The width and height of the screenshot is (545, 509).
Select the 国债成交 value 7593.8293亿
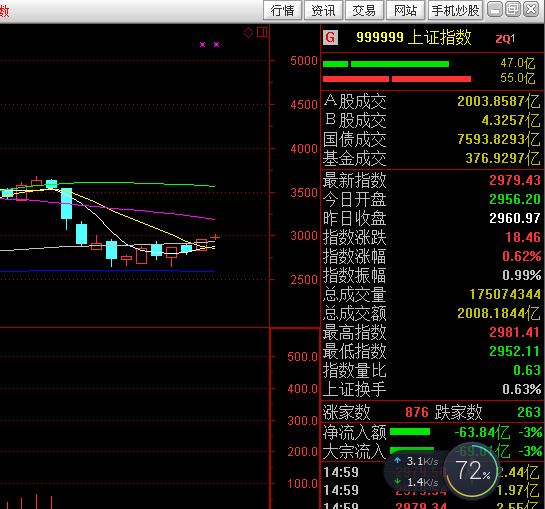(498, 139)
